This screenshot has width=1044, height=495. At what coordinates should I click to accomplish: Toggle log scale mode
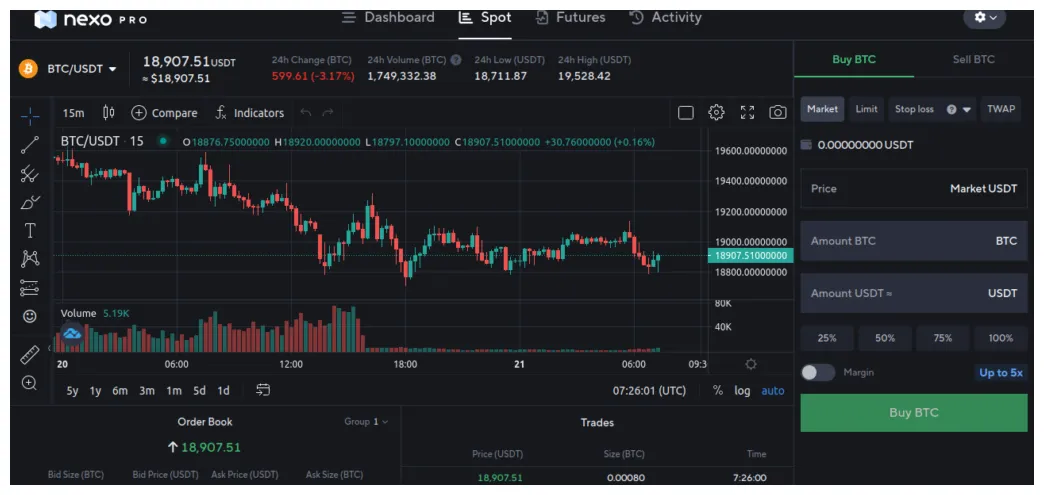pyautogui.click(x=742, y=390)
